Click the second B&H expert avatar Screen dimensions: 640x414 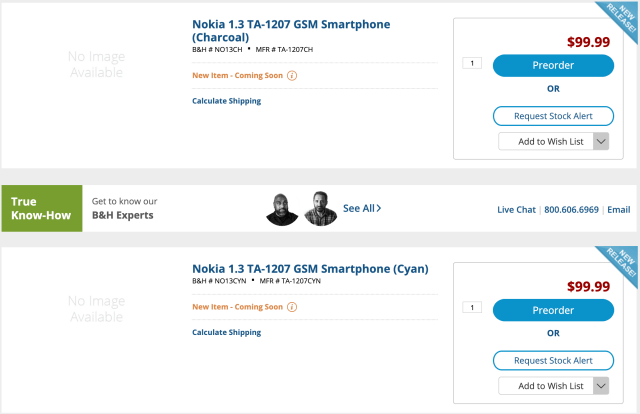pos(321,208)
